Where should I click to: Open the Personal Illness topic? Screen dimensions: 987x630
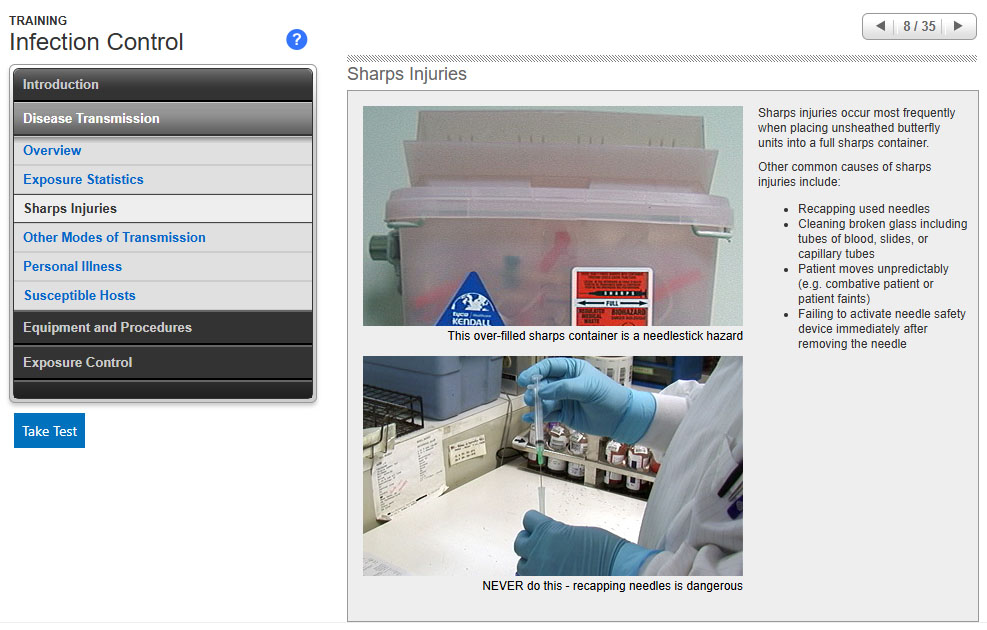pos(73,267)
